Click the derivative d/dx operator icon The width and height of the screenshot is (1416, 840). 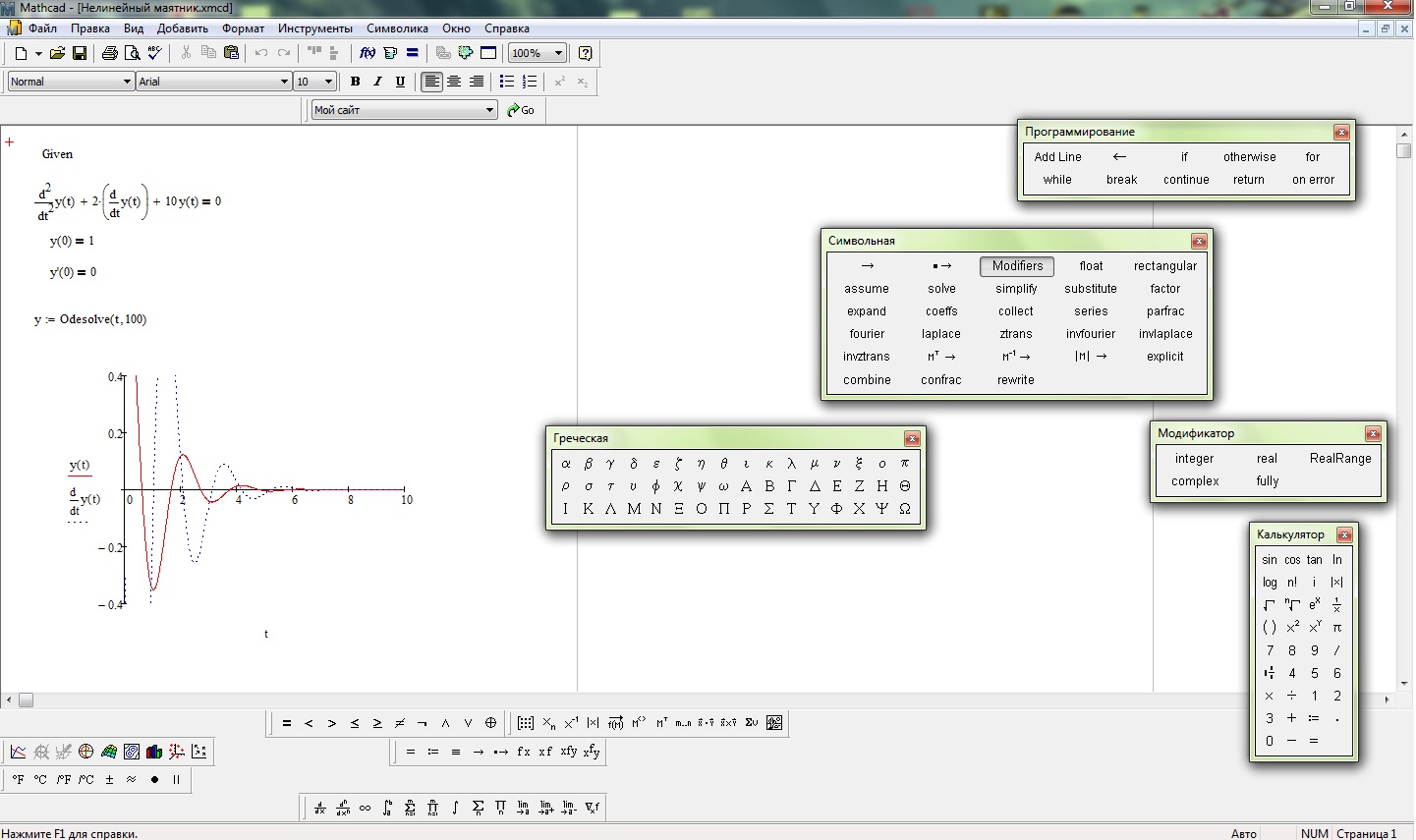point(320,808)
